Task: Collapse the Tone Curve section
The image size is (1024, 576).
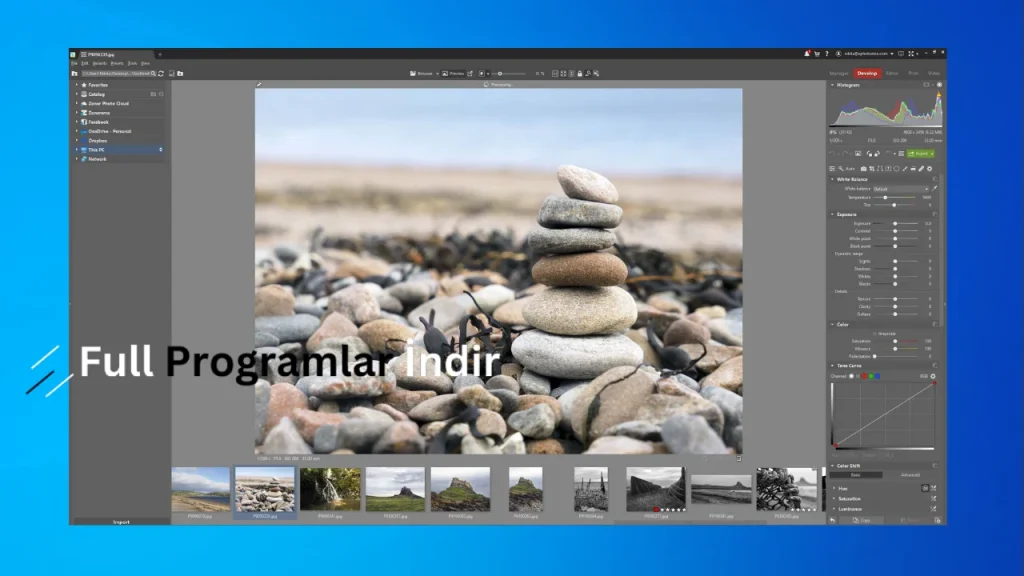Action: tap(832, 366)
